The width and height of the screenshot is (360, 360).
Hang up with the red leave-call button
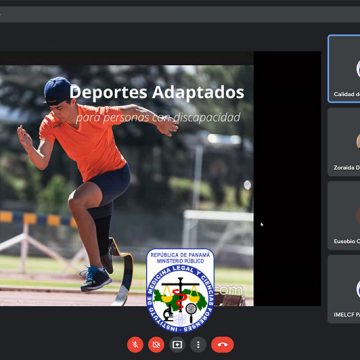[222, 345]
